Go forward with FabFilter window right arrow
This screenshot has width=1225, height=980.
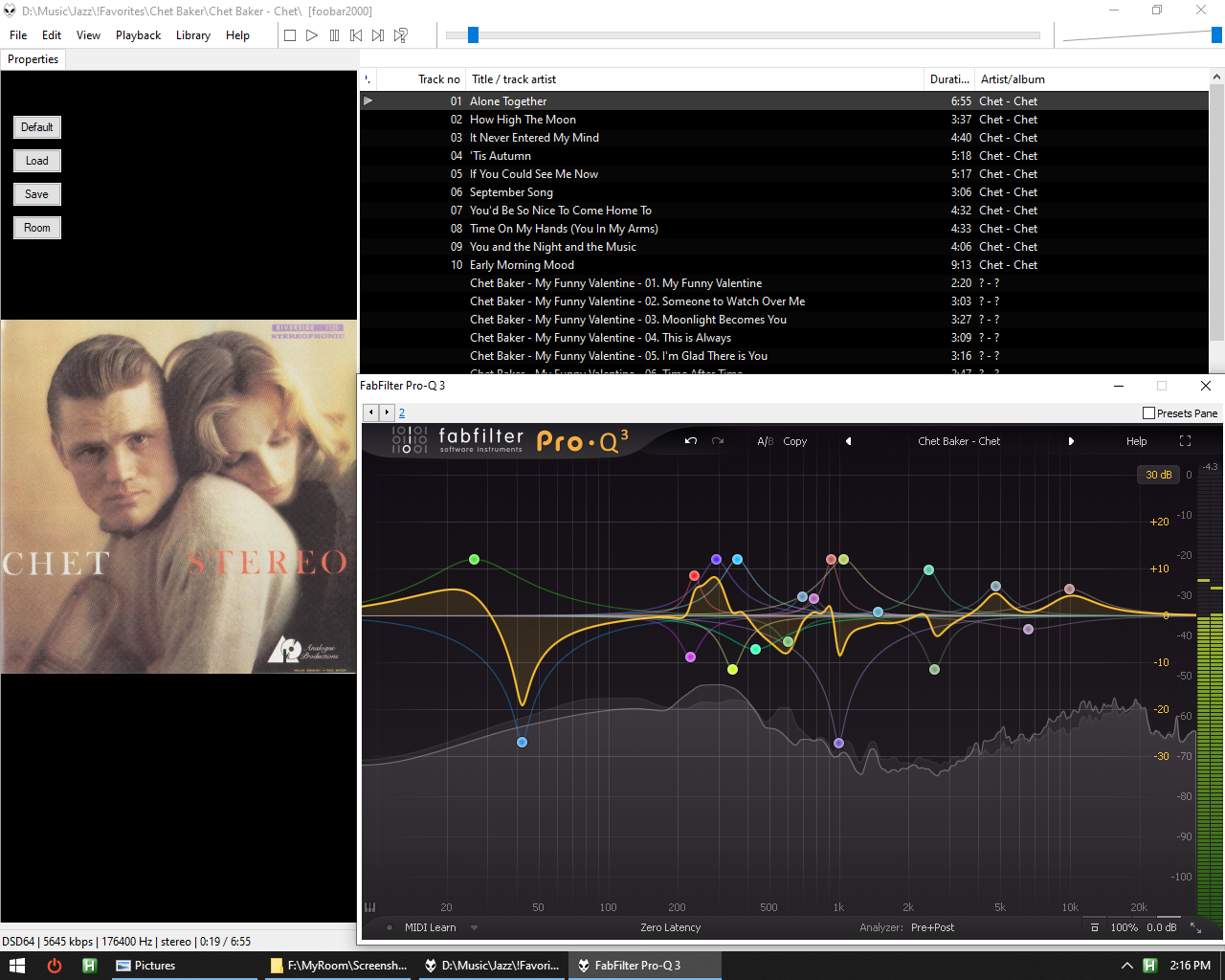click(x=387, y=412)
